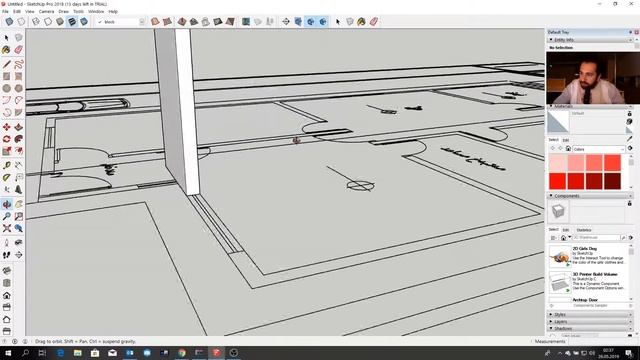Select the Polygon tool
This screenshot has width=640, height=360.
[18, 88]
